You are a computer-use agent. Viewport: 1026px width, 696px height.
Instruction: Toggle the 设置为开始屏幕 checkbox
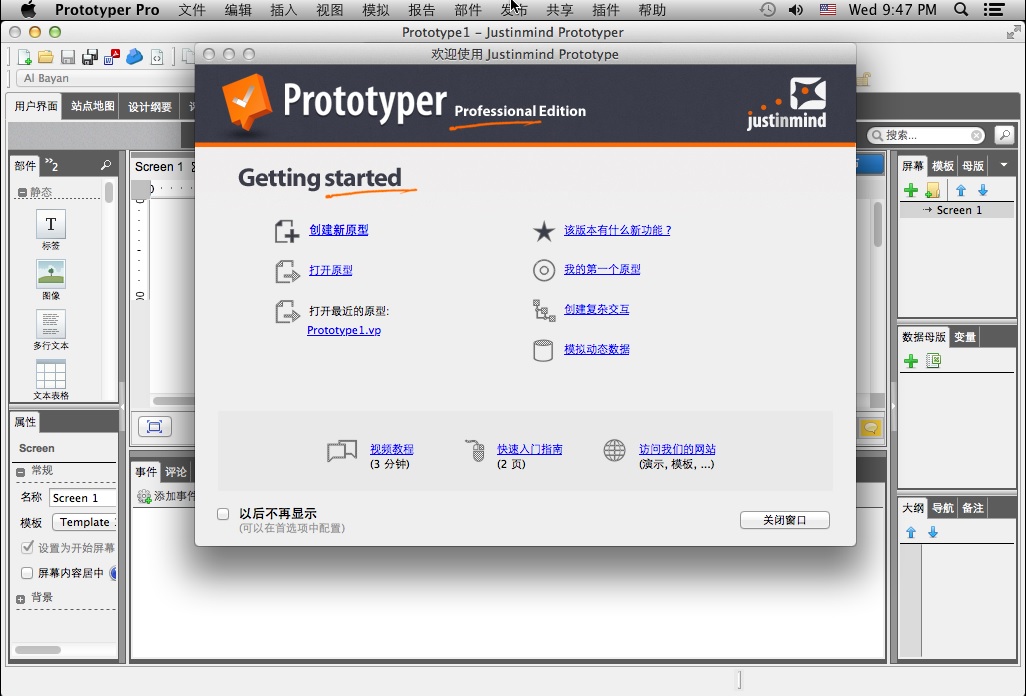point(28,548)
